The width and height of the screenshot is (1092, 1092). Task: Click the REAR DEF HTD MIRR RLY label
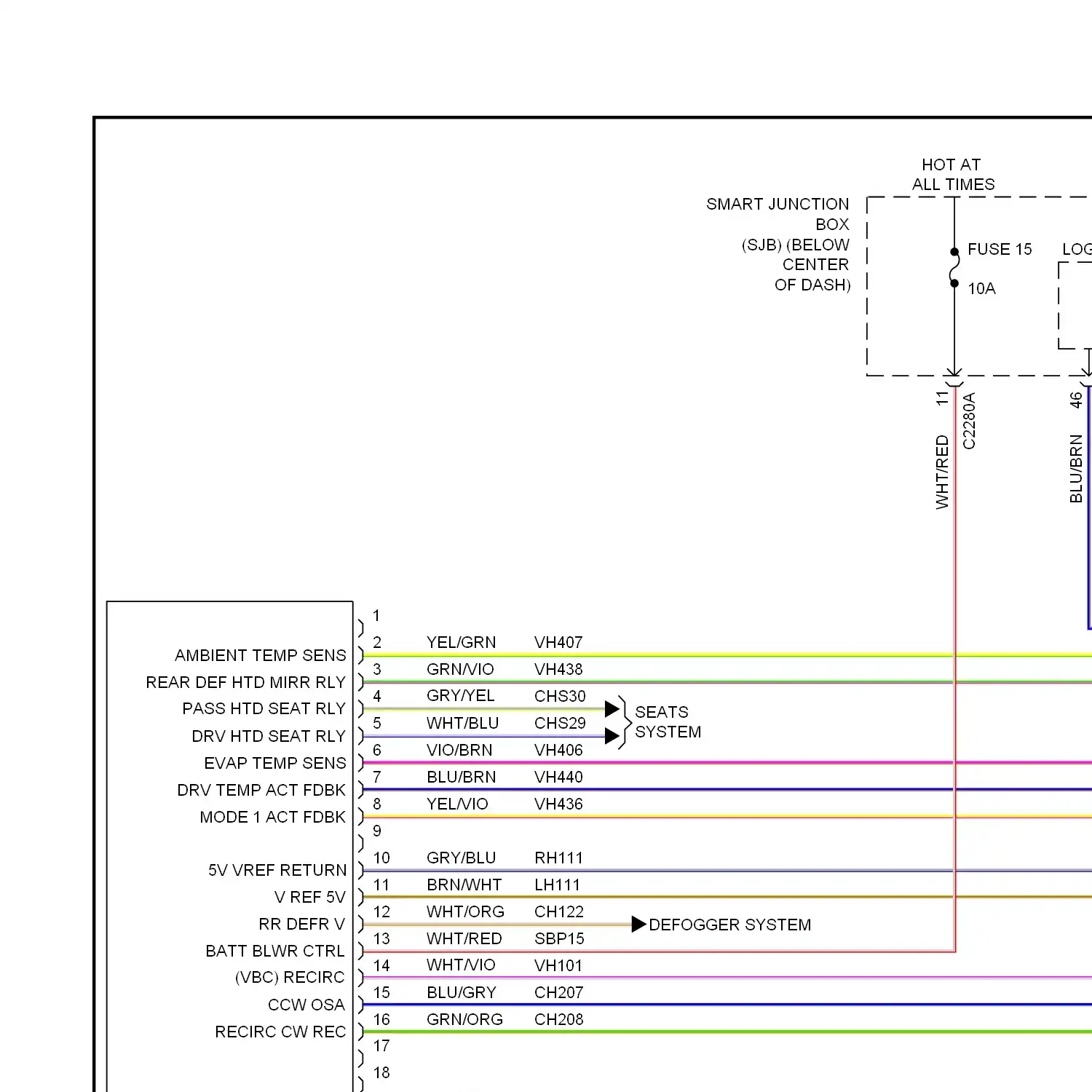point(246,682)
